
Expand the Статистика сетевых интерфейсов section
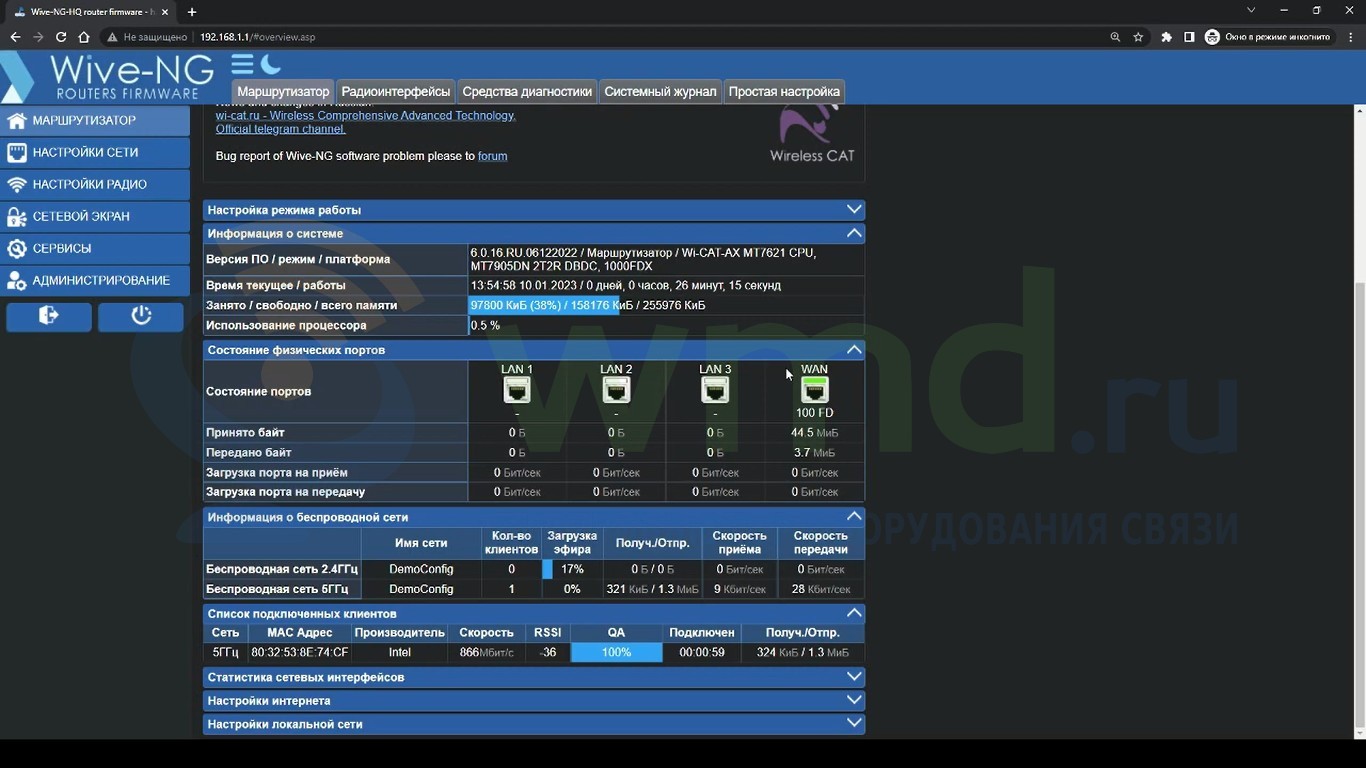point(534,677)
